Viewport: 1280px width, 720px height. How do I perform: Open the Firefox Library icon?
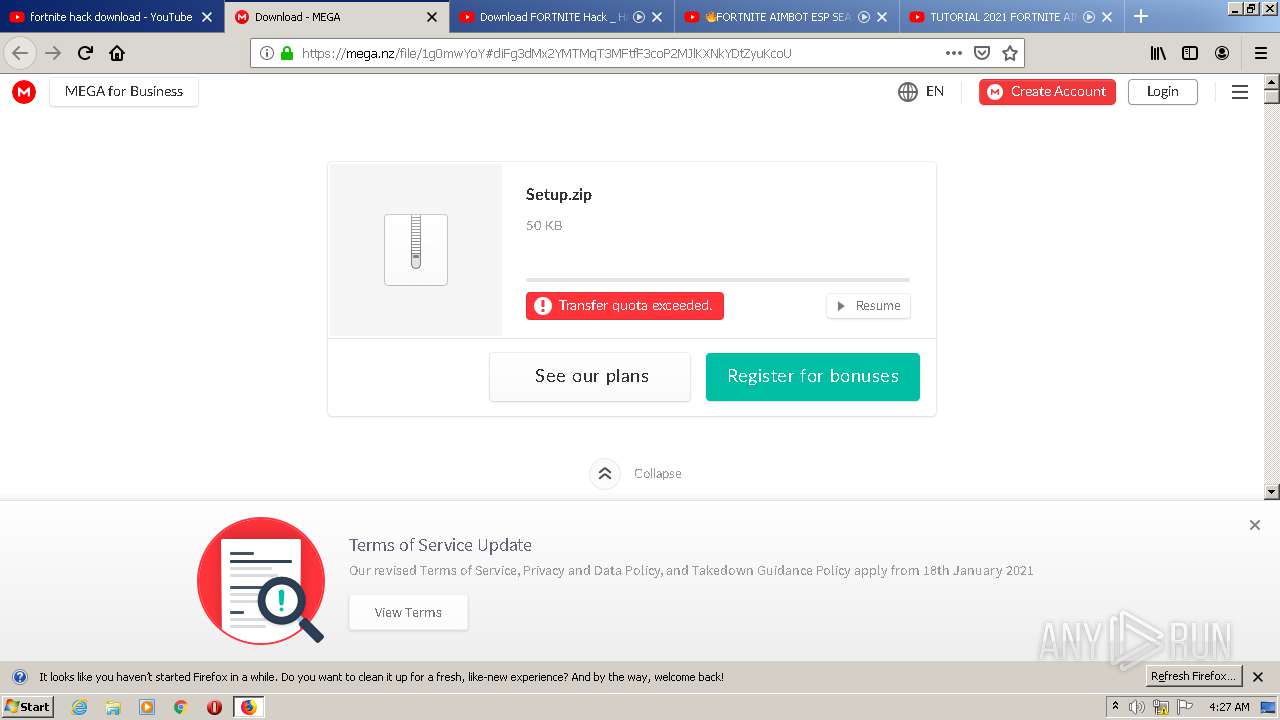(1158, 53)
